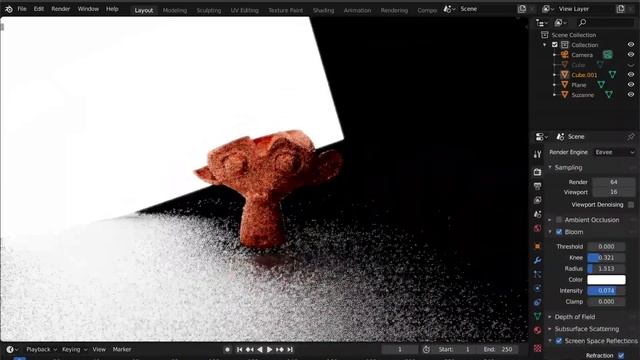
Task: Open the Physics properties tab
Action: click(538, 288)
